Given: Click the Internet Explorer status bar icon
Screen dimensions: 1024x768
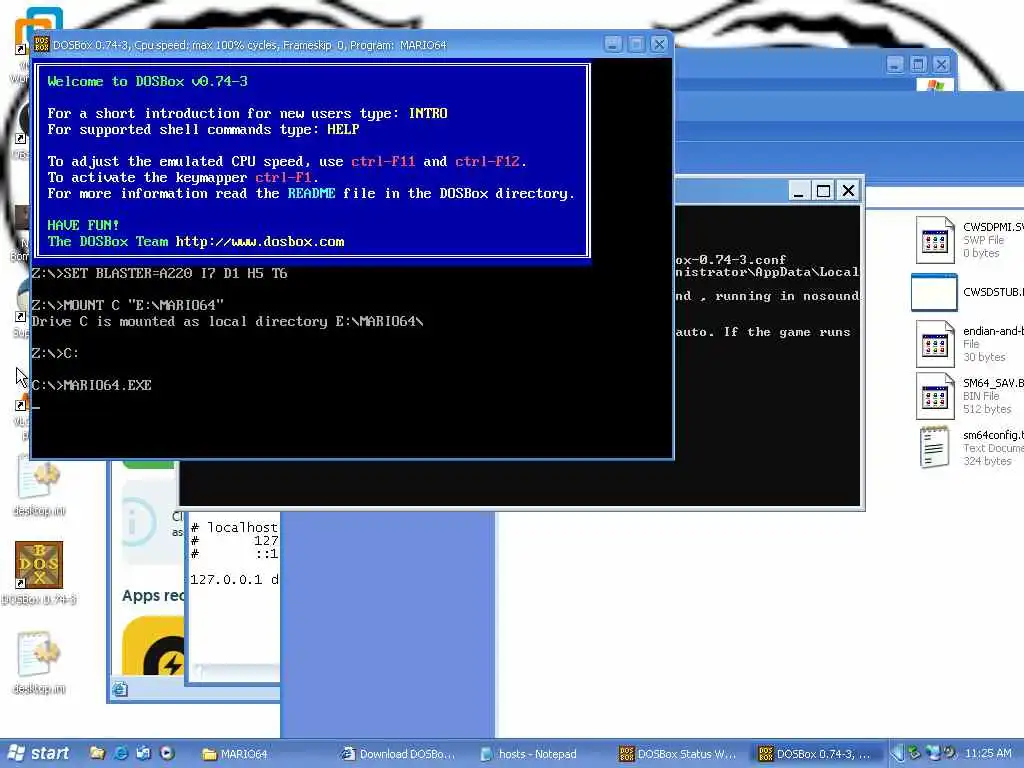Looking at the screenshot, I should 120,689.
